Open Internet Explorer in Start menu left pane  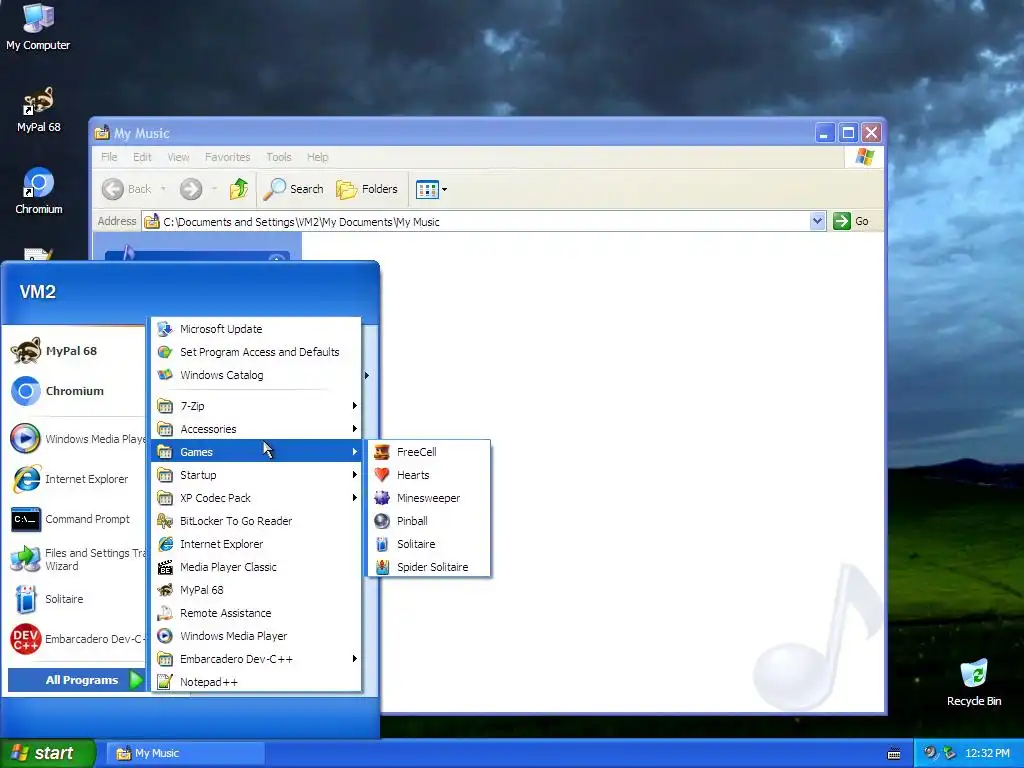(x=76, y=479)
